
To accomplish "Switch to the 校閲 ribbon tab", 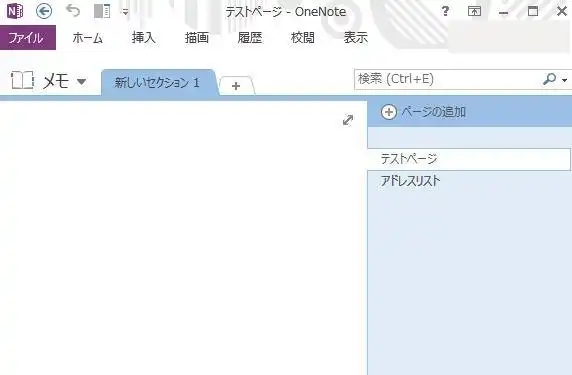I will coord(303,38).
